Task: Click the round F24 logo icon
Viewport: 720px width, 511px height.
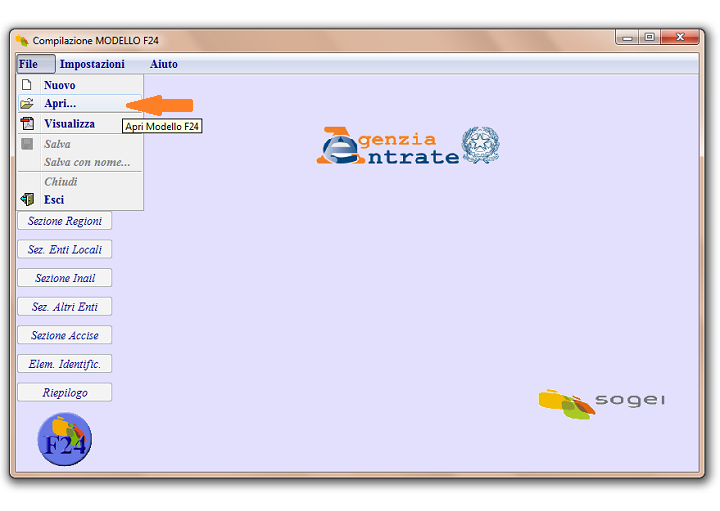Action: click(x=65, y=439)
